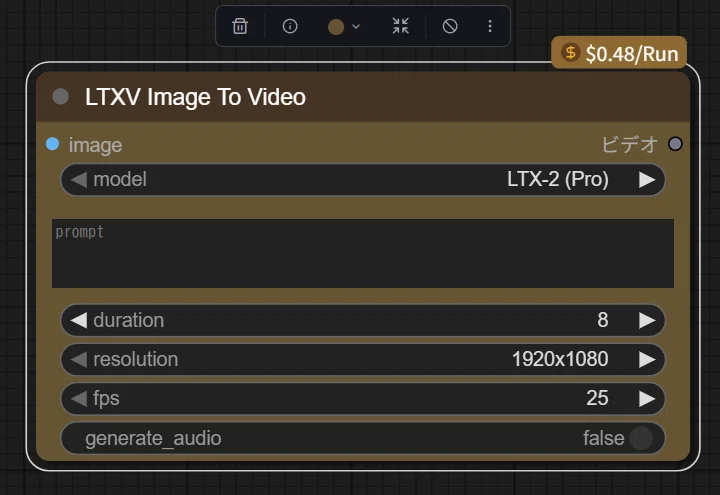Select next fps value with right arrow
720x495 pixels.
tap(647, 399)
